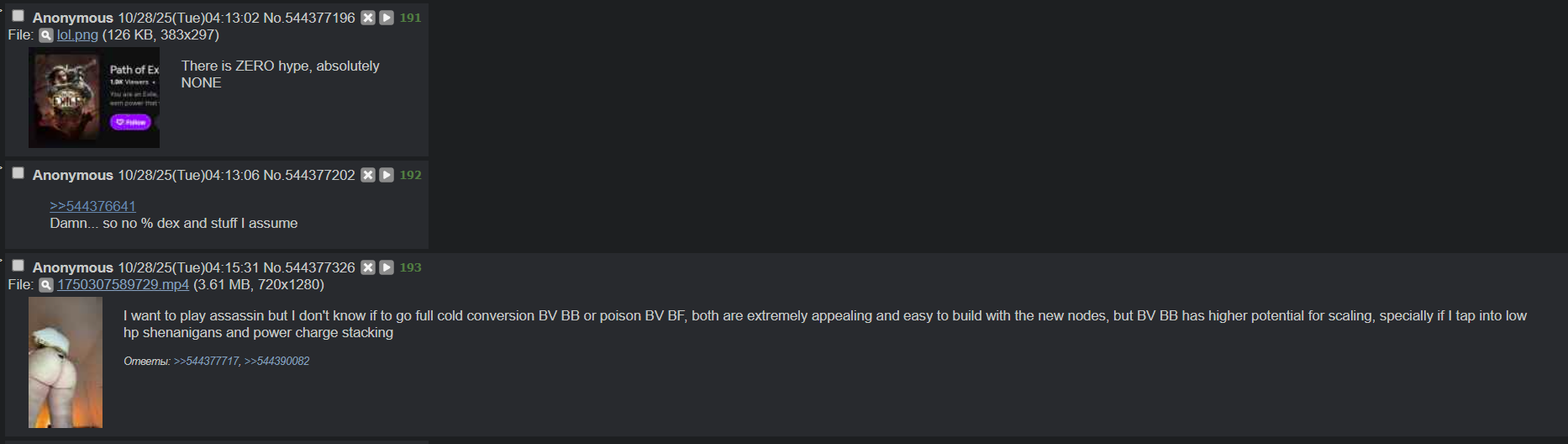Viewport: 1568px width, 444px height.
Task: Click the X icon on post No.544377202
Action: [x=368, y=175]
